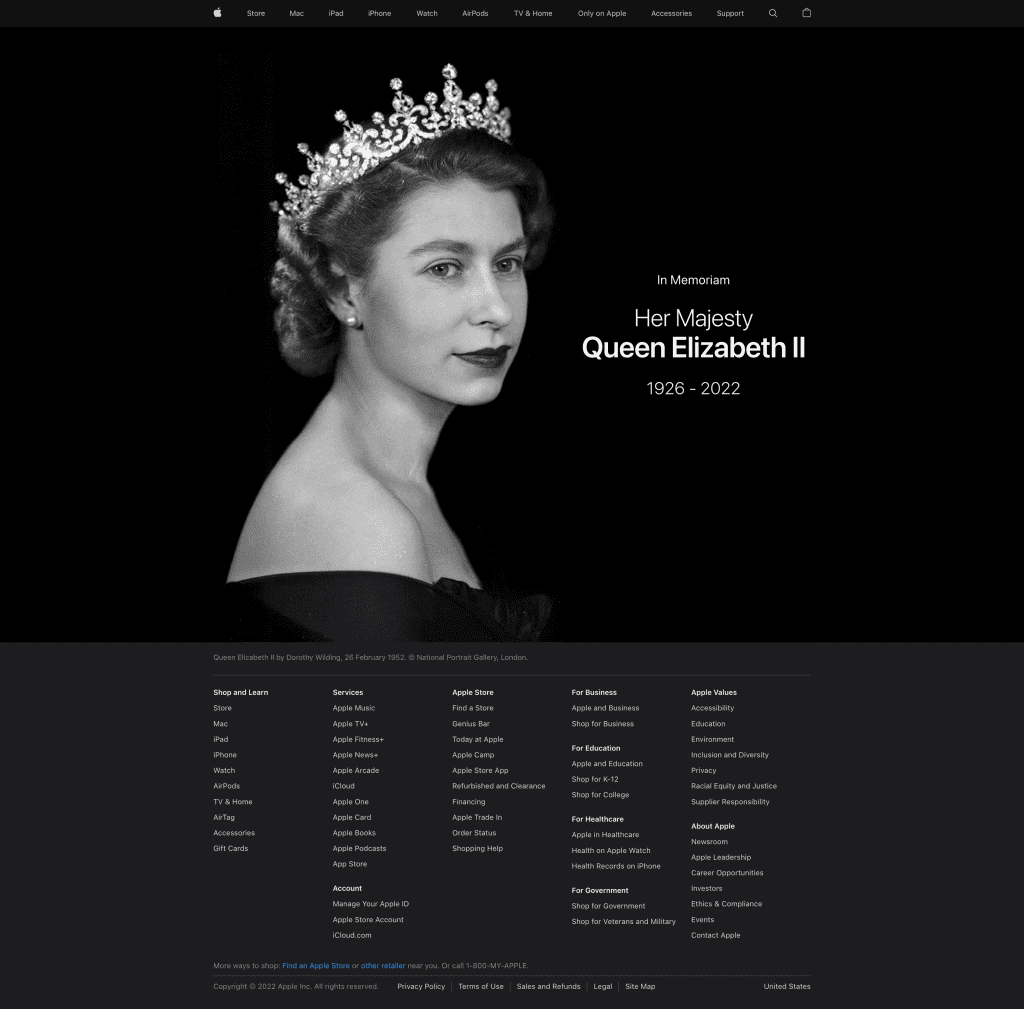
Task: Go to AirPods in top navigation
Action: 475,14
